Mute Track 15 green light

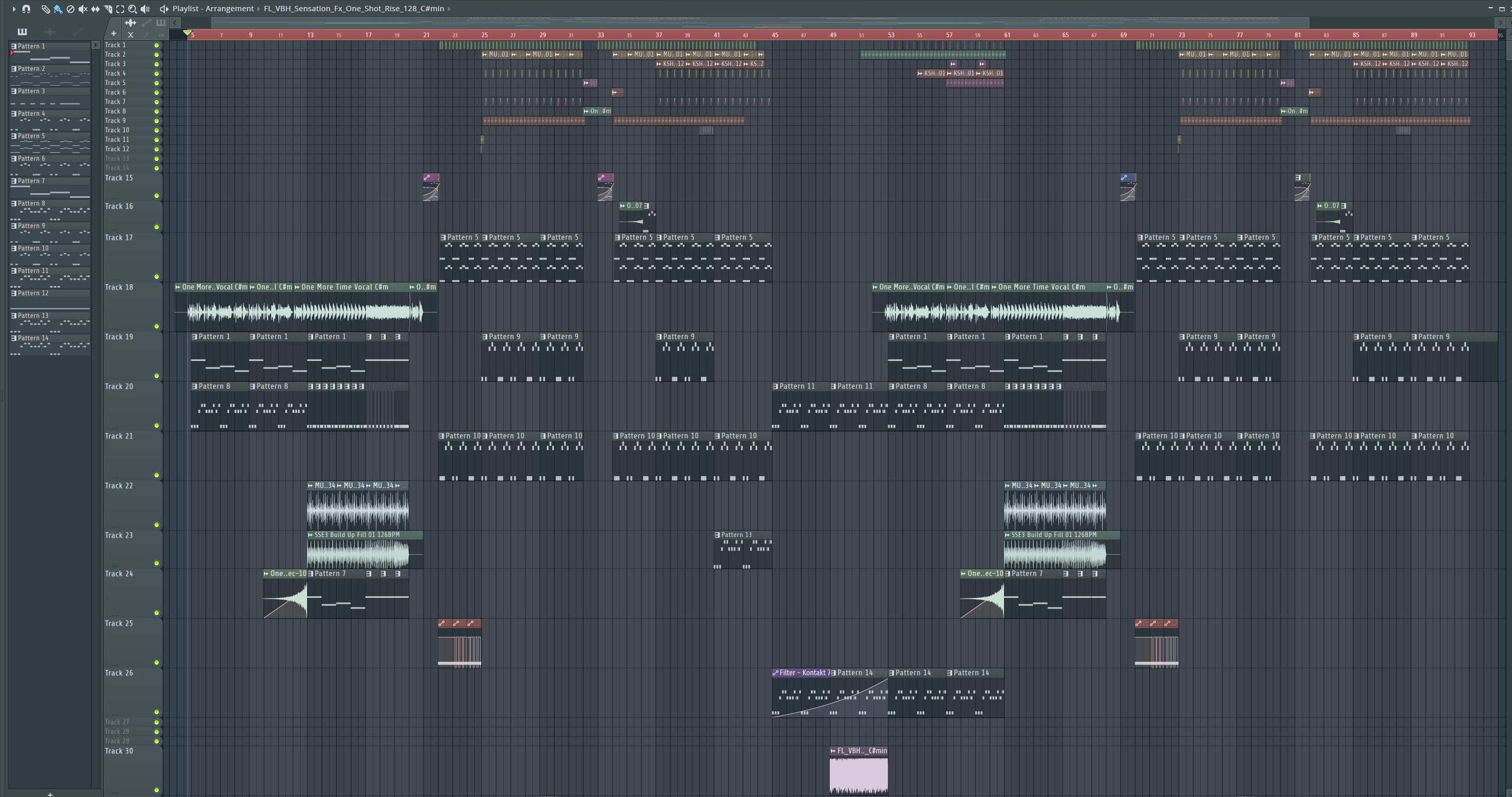coord(157,196)
